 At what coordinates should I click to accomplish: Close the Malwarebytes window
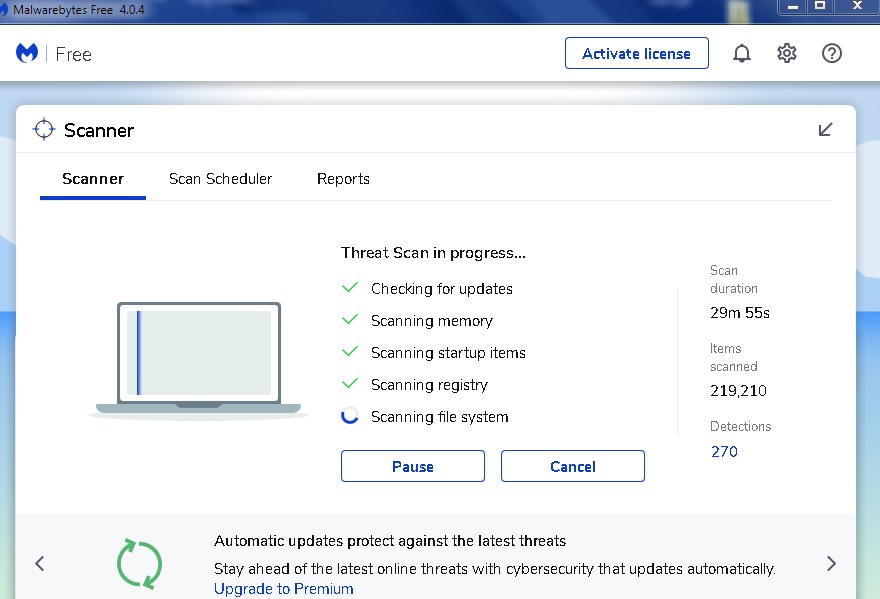click(x=857, y=7)
